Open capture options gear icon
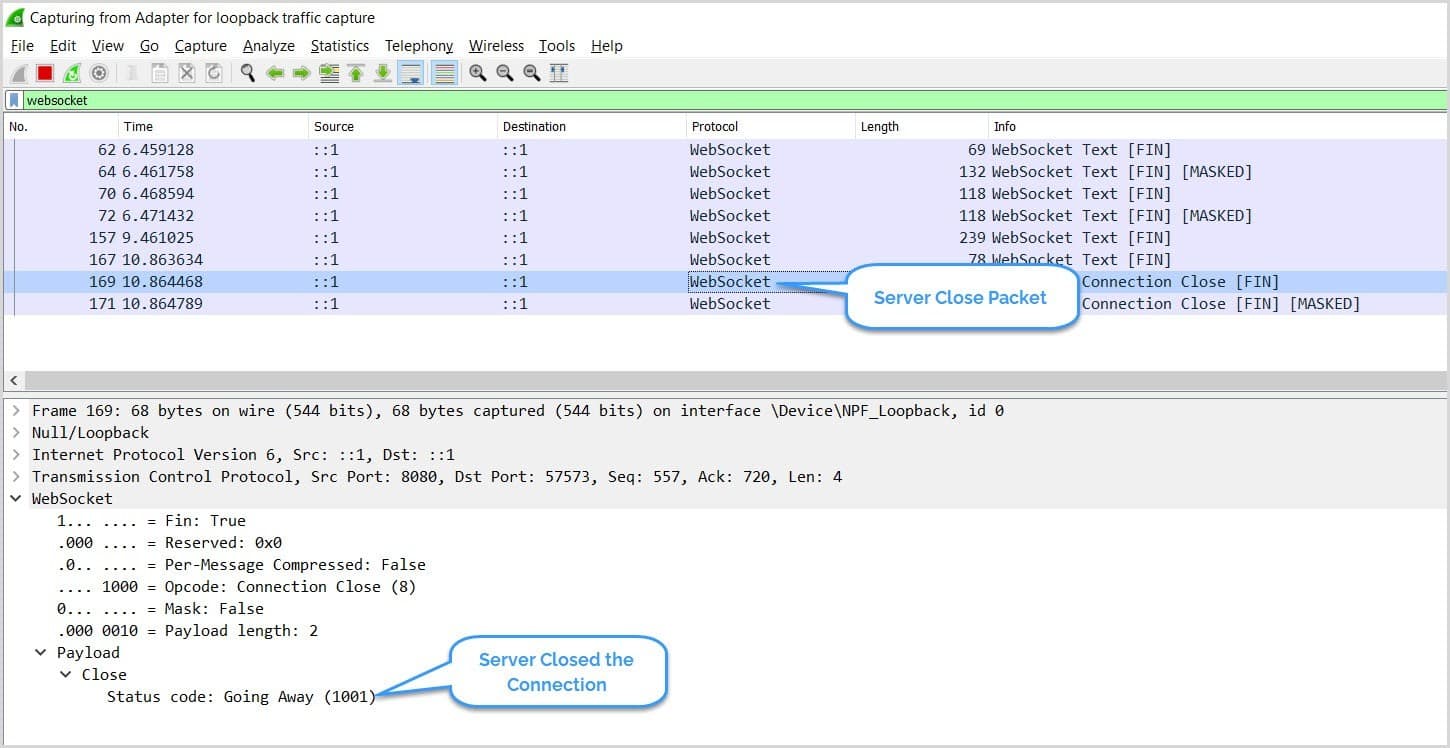 [x=99, y=73]
